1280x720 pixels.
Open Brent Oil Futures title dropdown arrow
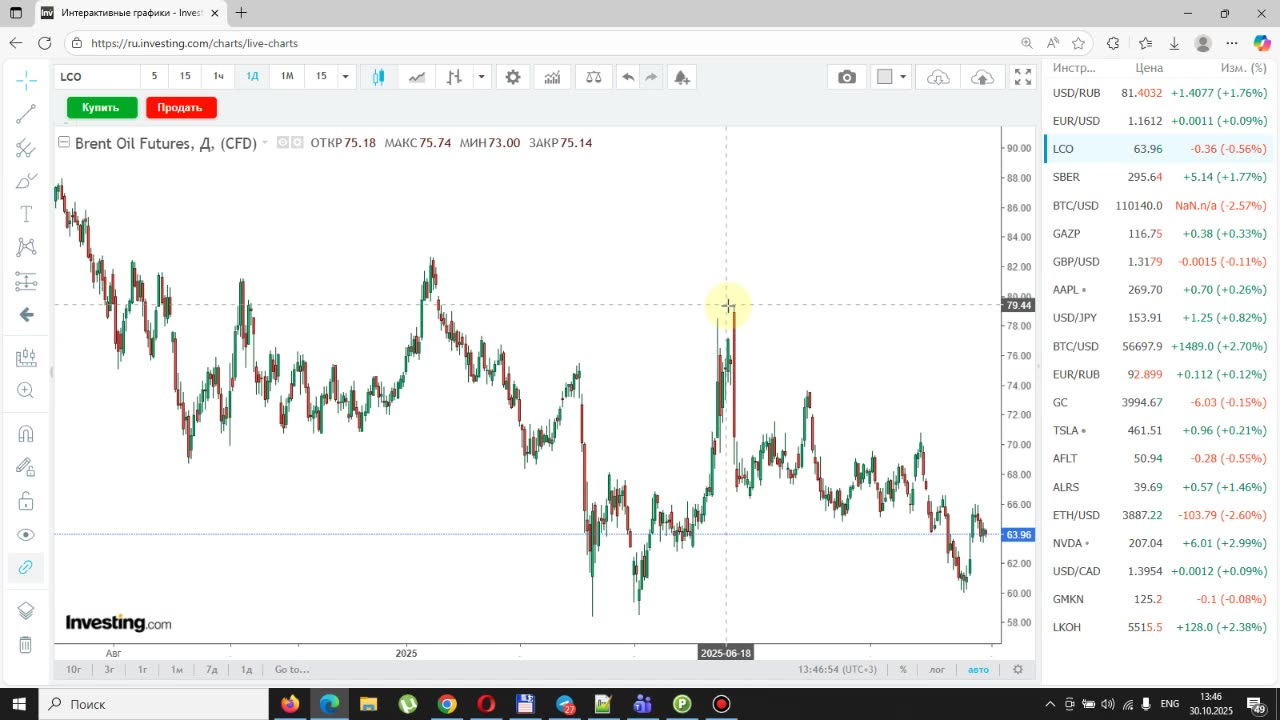pos(265,143)
